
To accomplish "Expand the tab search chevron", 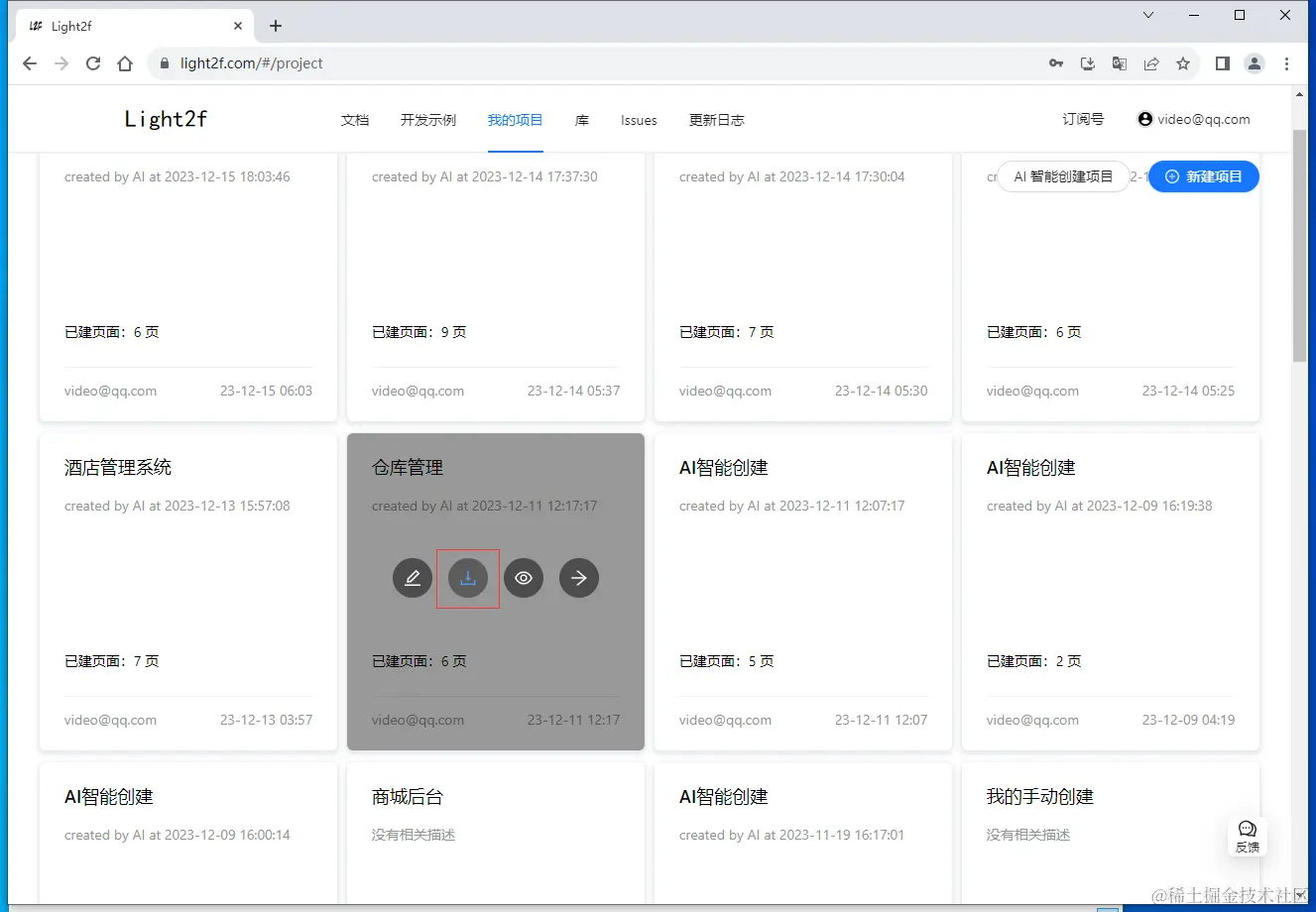I will point(1148,15).
